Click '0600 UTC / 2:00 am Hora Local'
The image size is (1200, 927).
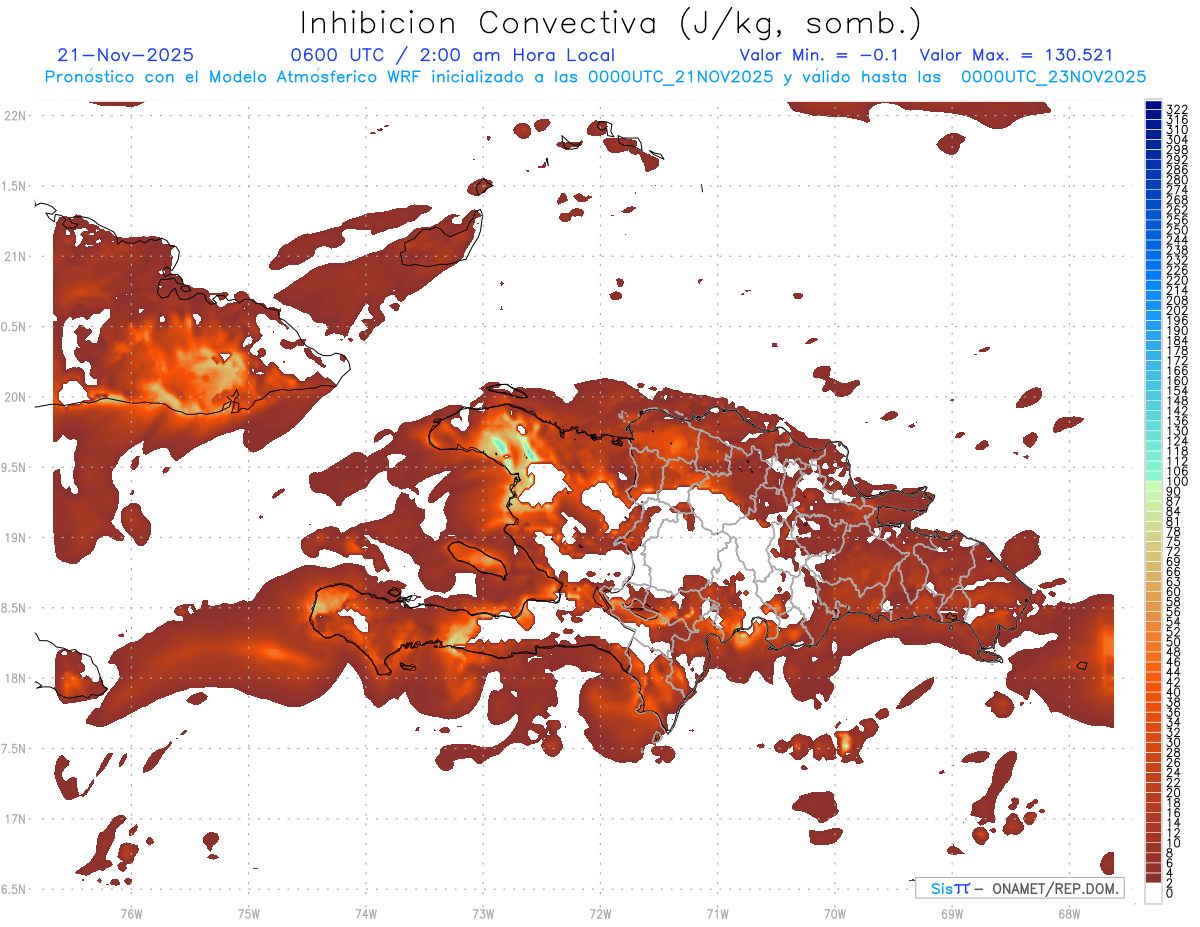tap(452, 56)
